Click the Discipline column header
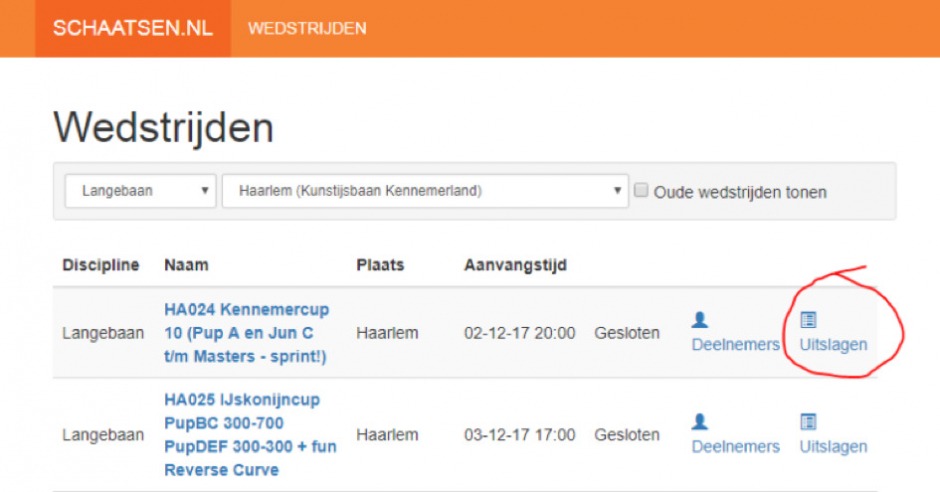940x492 pixels. 100,265
